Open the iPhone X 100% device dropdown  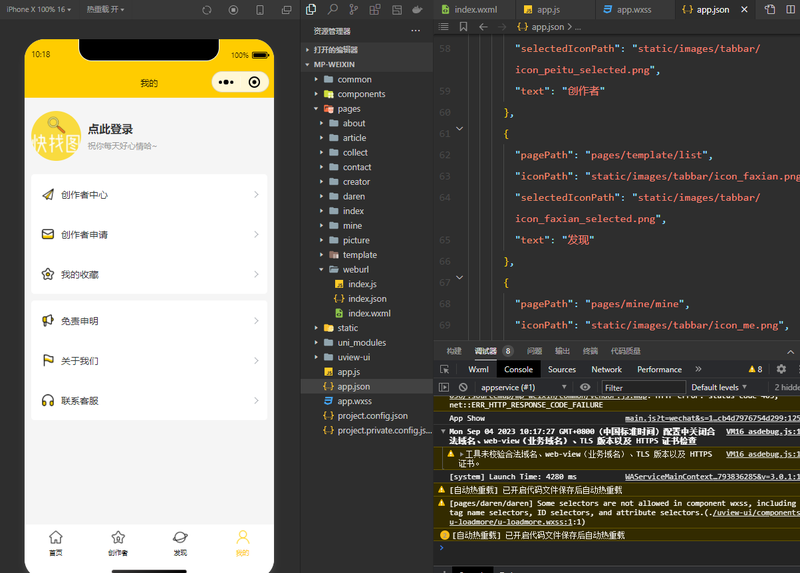39,9
